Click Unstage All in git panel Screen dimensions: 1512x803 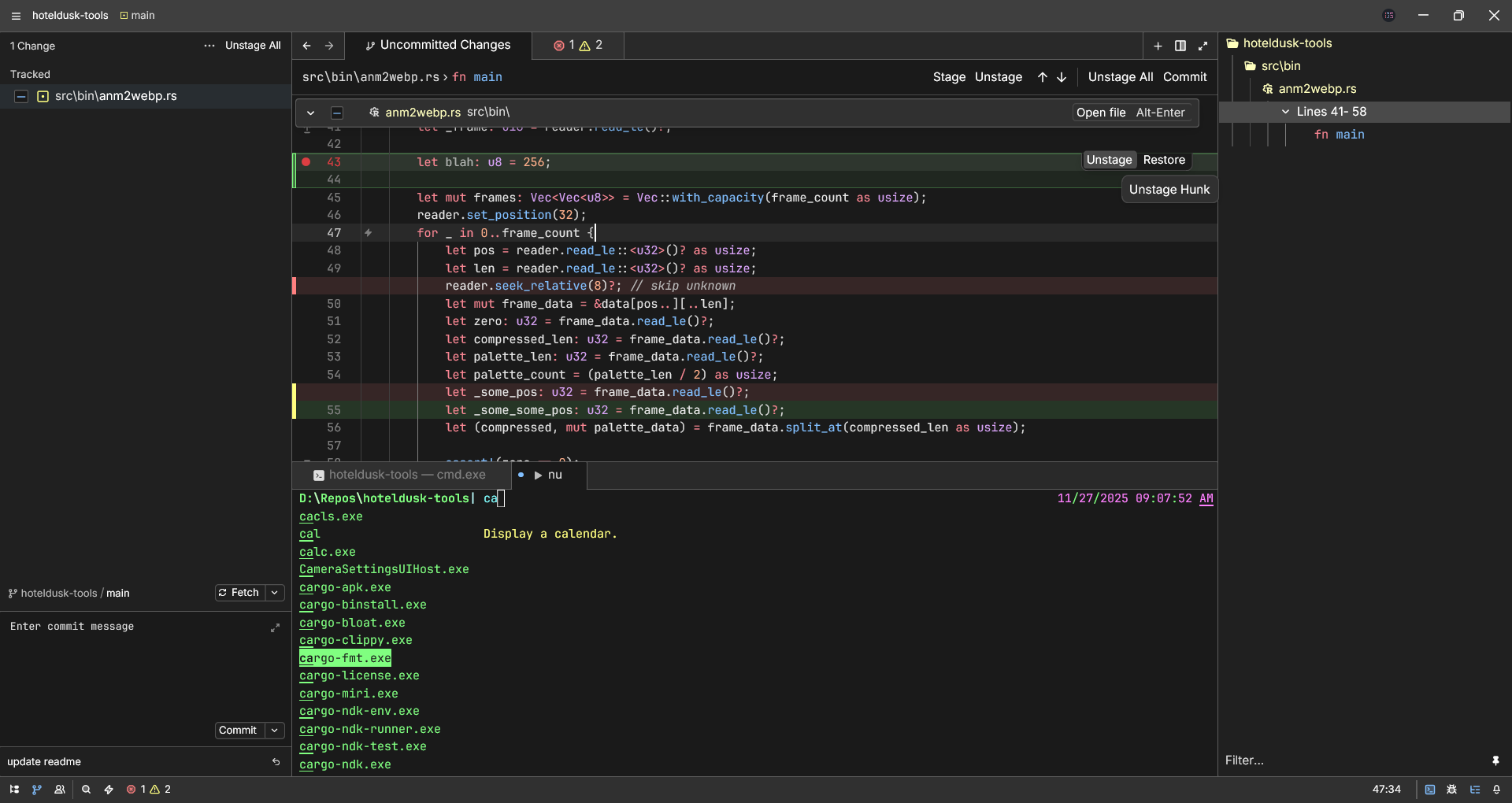tap(253, 46)
